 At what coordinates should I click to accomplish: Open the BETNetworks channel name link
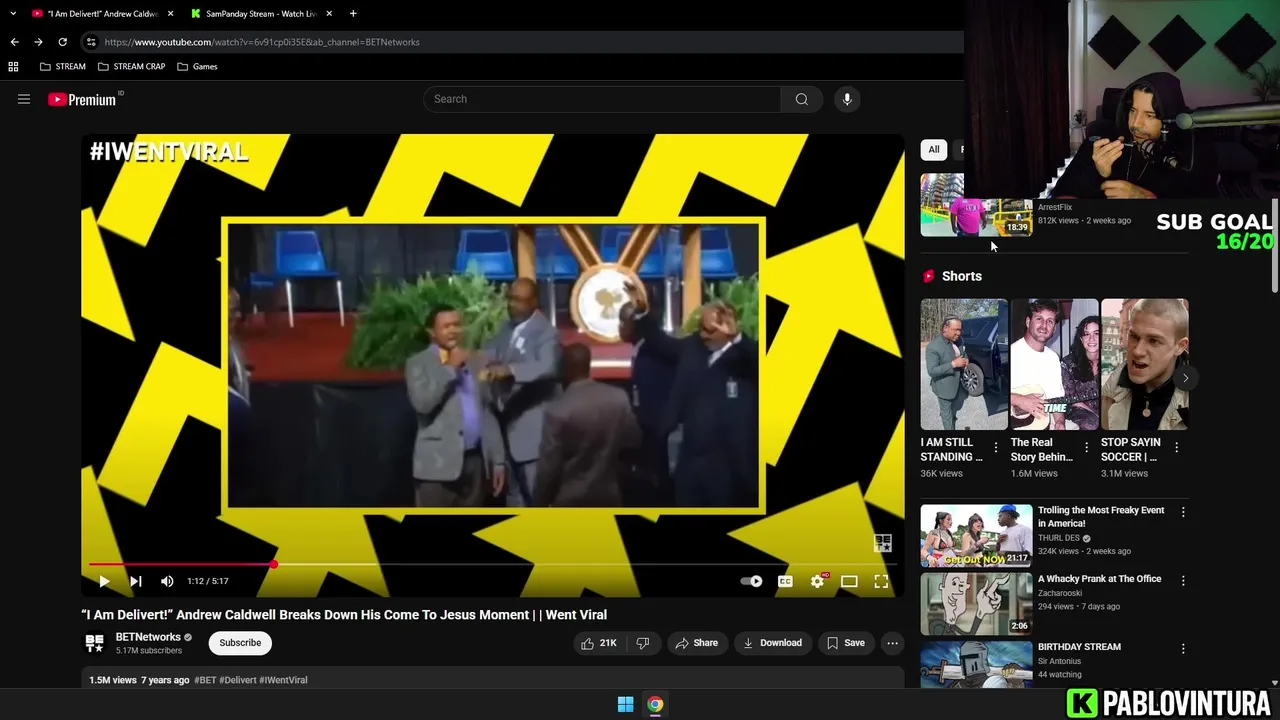[148, 637]
